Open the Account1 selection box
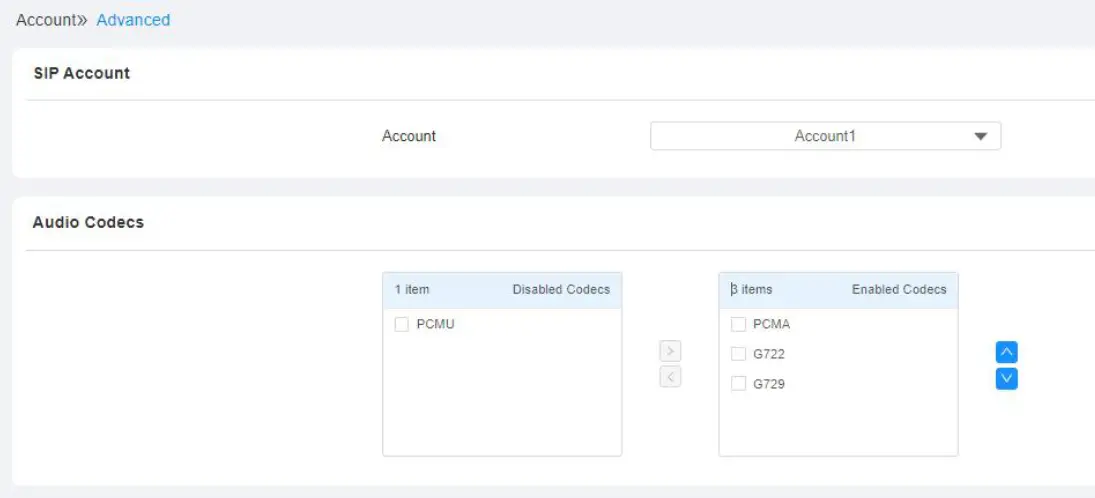 coord(824,136)
